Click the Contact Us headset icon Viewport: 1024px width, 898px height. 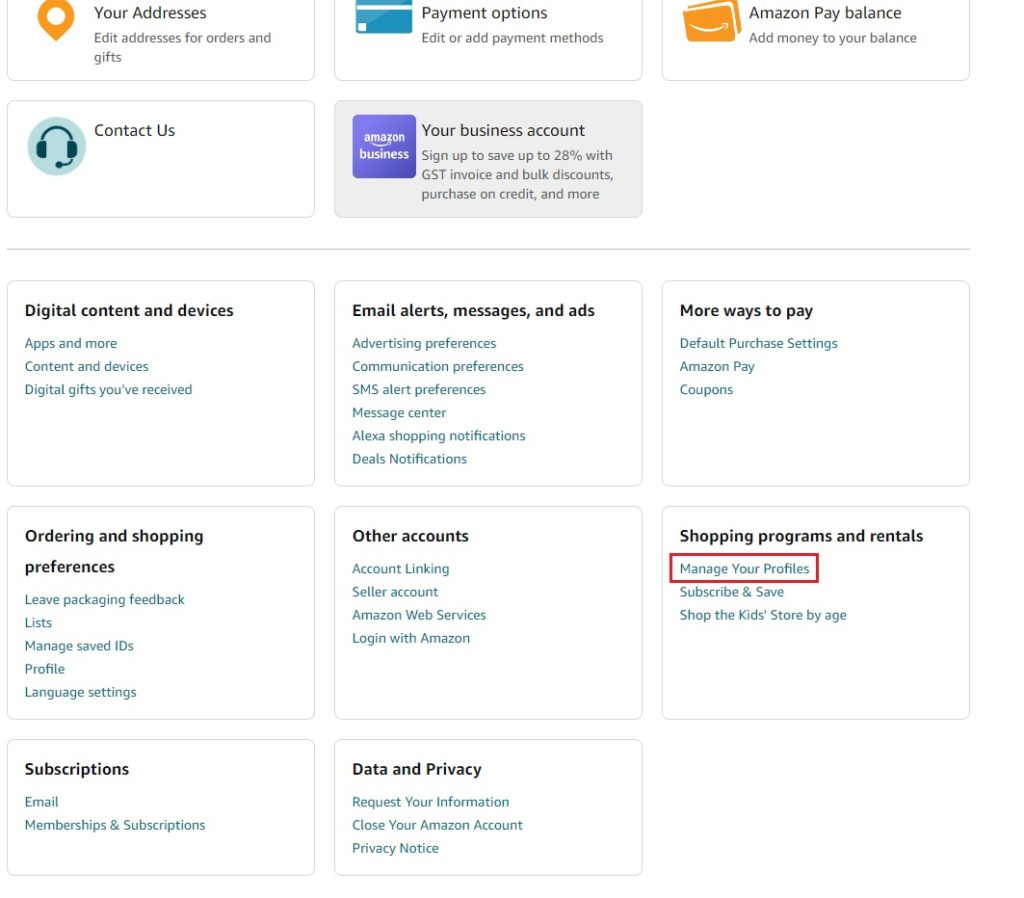[56, 147]
